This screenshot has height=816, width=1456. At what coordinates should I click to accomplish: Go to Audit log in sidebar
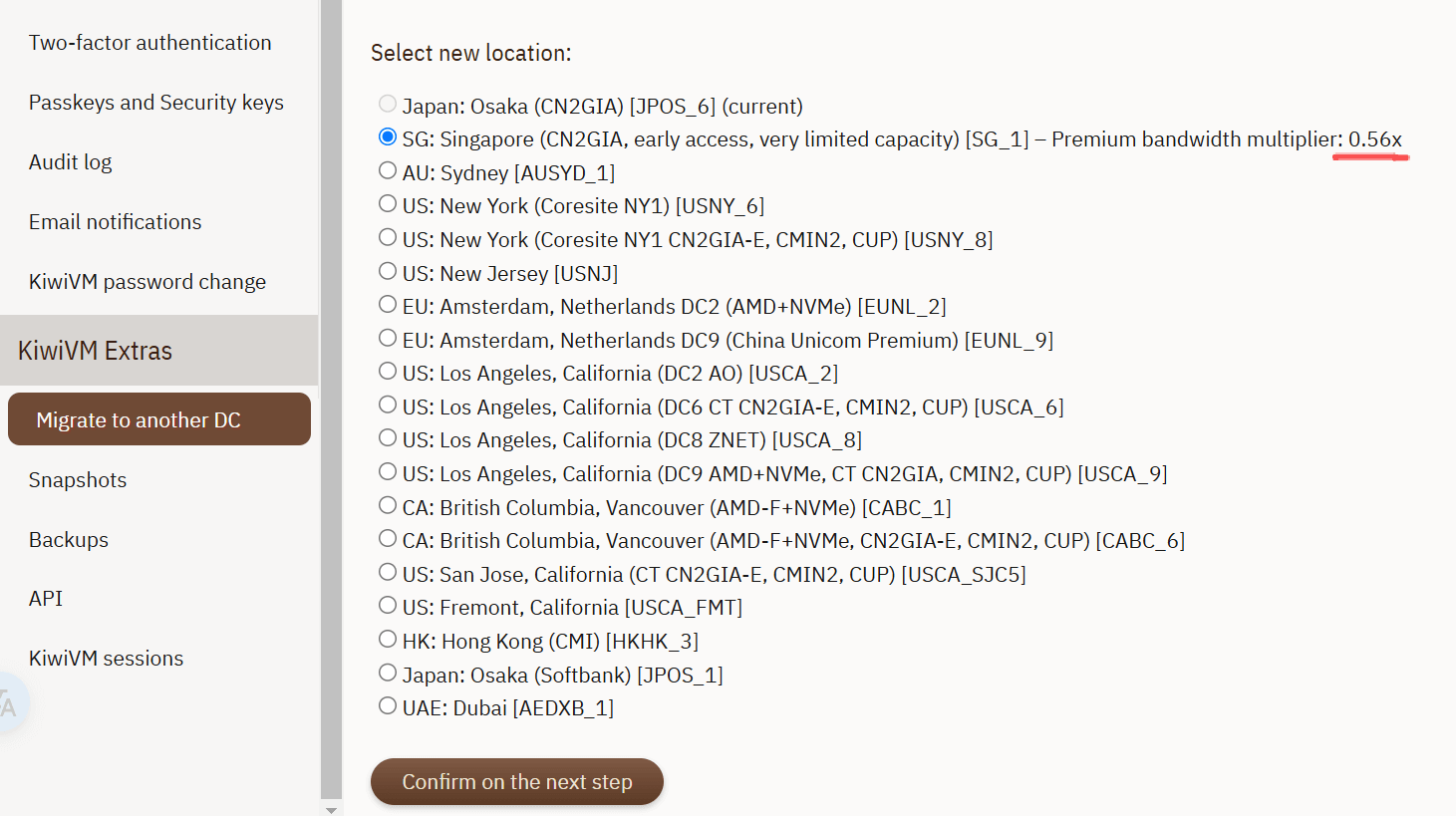click(70, 162)
